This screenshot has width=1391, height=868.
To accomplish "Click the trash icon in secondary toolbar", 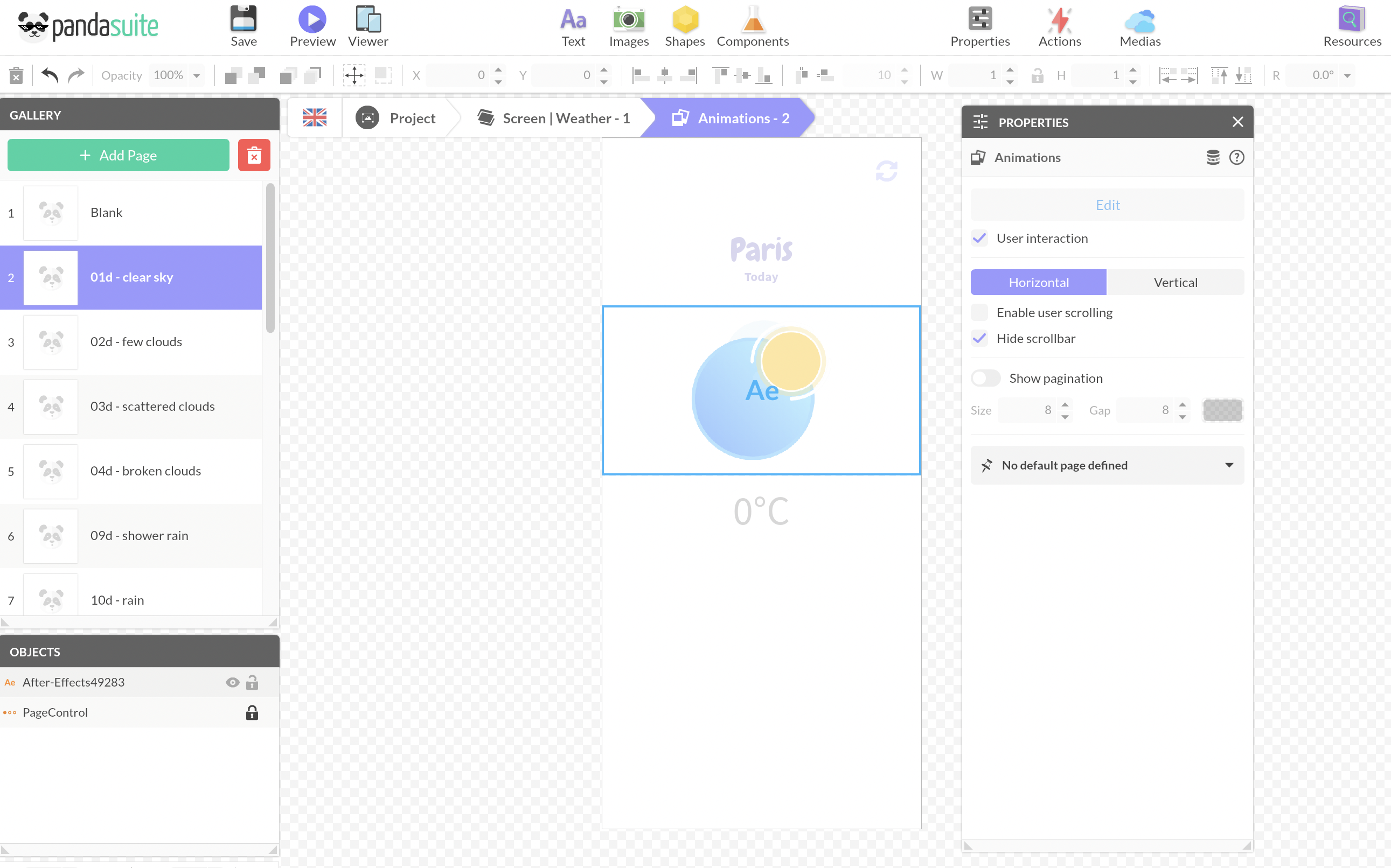I will (x=16, y=75).
